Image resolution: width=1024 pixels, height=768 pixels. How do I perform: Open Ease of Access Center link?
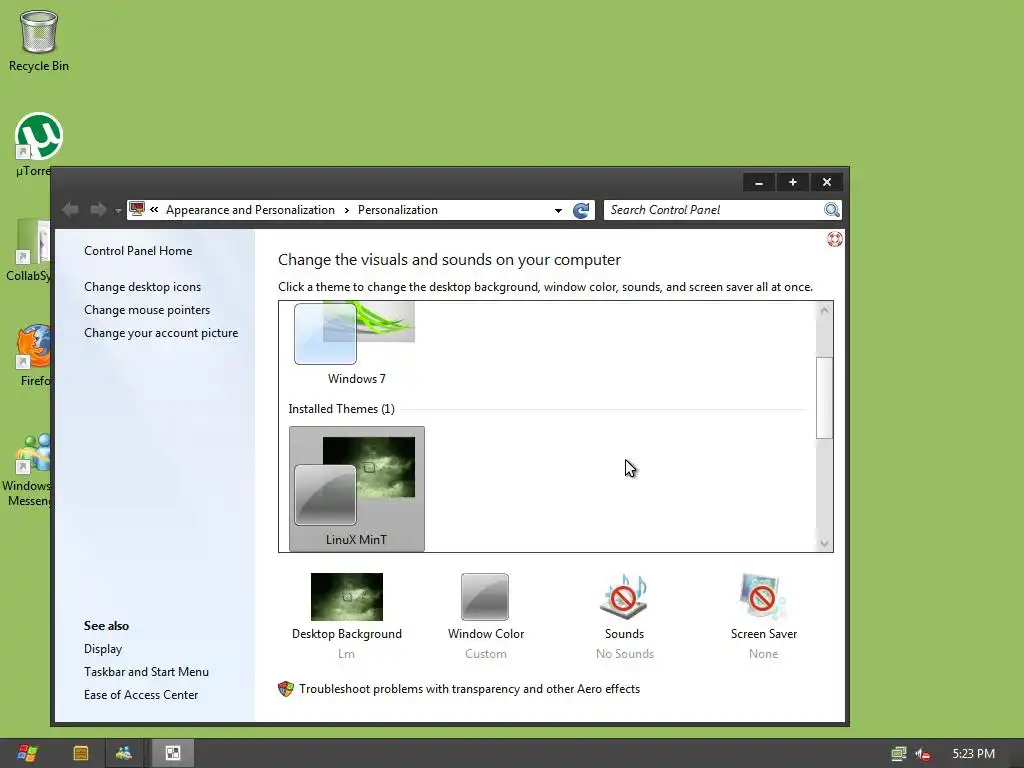tap(140, 694)
